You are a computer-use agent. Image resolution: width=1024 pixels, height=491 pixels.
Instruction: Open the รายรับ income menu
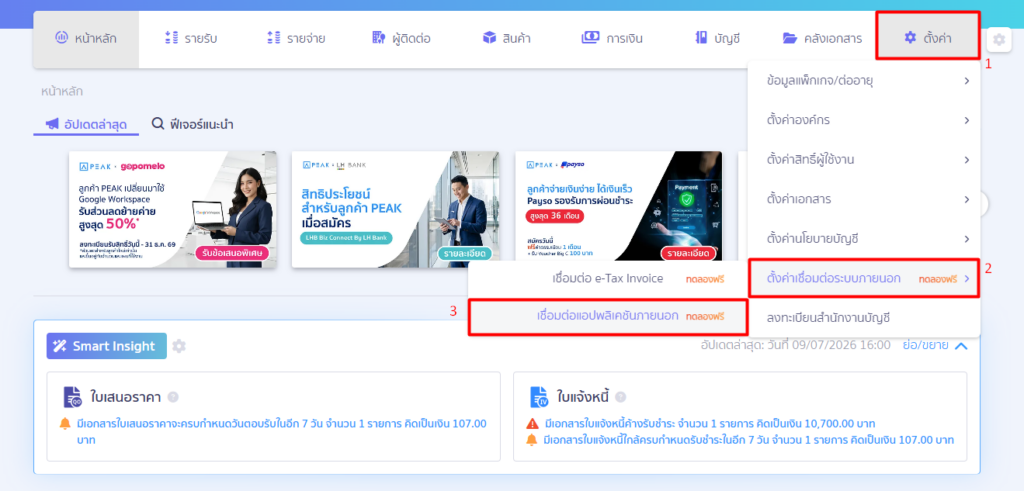[191, 39]
